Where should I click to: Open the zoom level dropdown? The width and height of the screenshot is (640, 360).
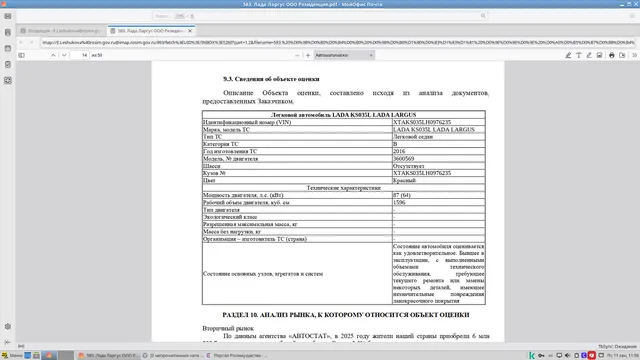click(344, 55)
